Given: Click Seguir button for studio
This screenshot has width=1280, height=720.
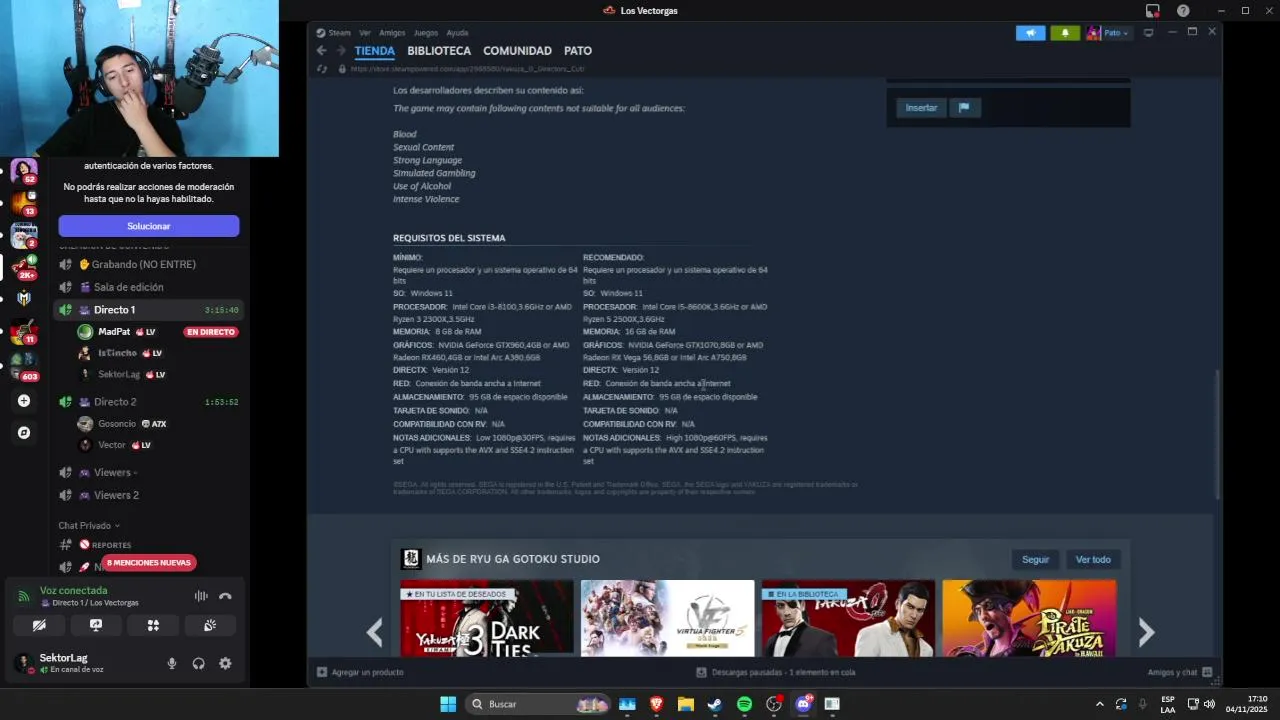Looking at the screenshot, I should (1035, 559).
